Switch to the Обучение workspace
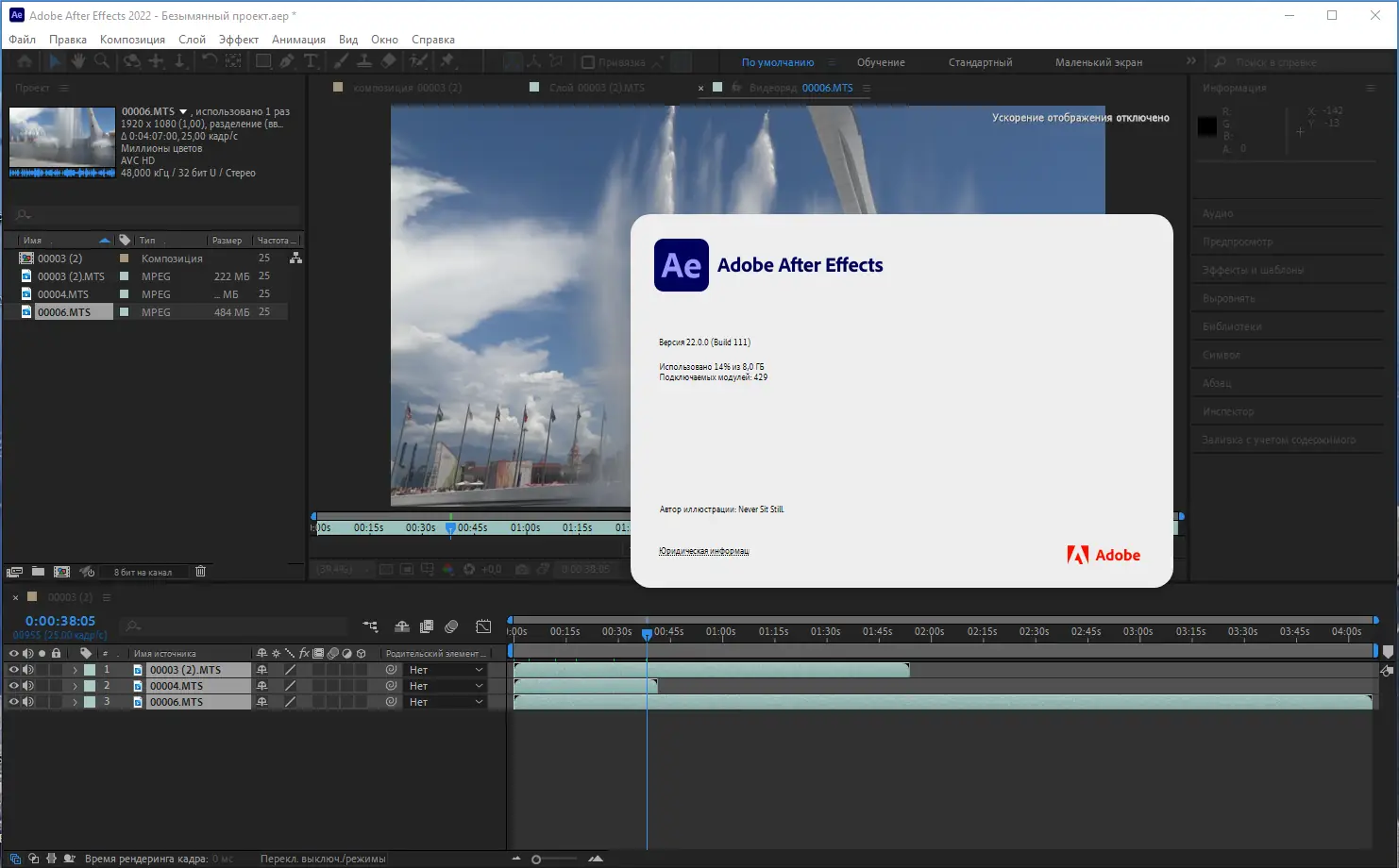Screen dimensions: 1399x868 [880, 62]
